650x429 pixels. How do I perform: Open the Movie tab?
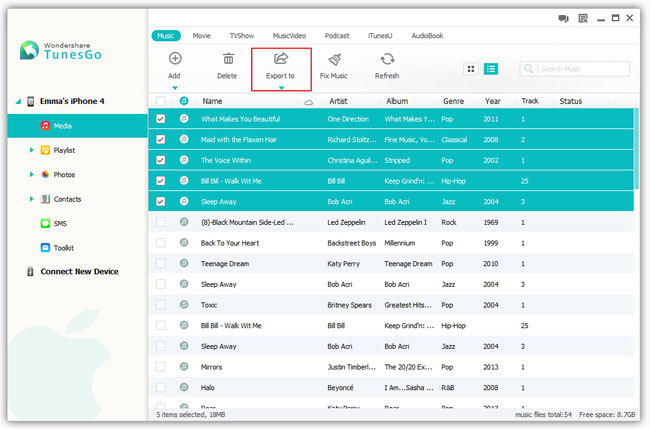(x=201, y=36)
